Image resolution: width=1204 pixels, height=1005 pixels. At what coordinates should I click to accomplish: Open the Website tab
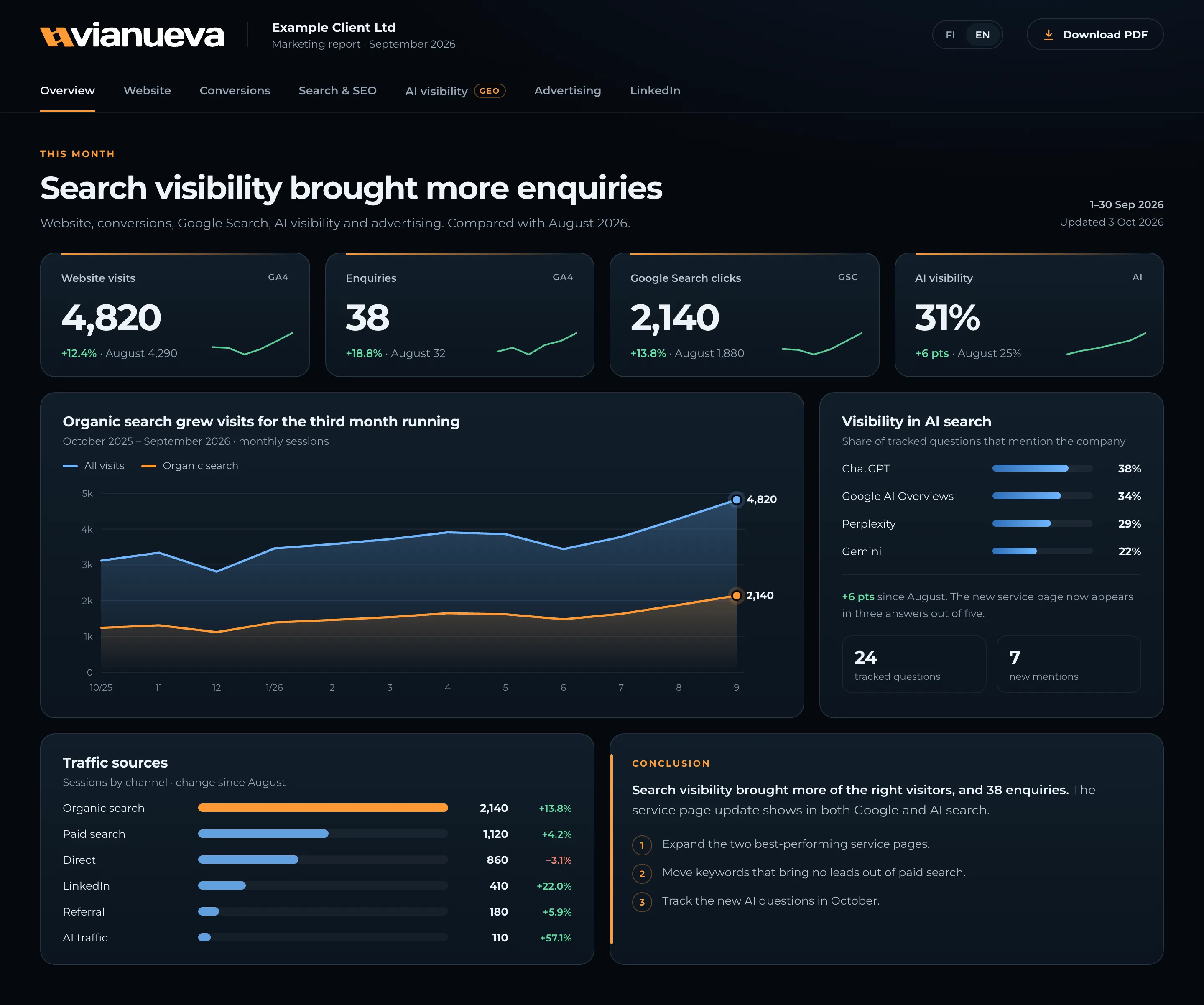point(147,91)
